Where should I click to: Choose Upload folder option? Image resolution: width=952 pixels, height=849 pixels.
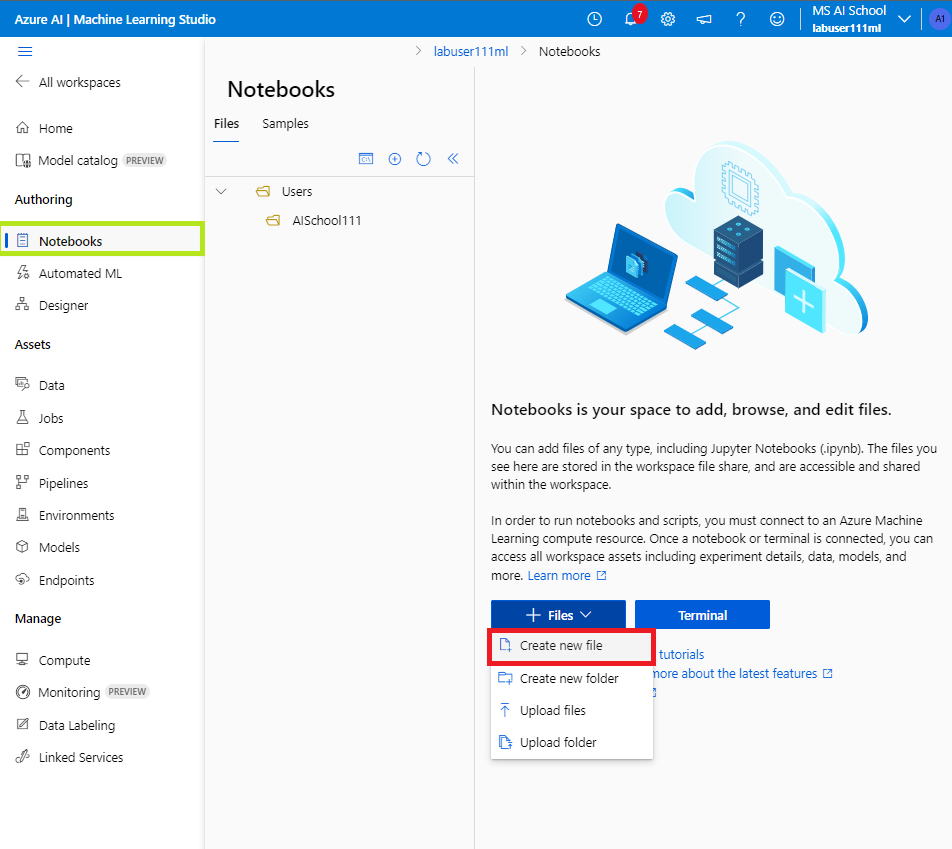click(x=571, y=743)
